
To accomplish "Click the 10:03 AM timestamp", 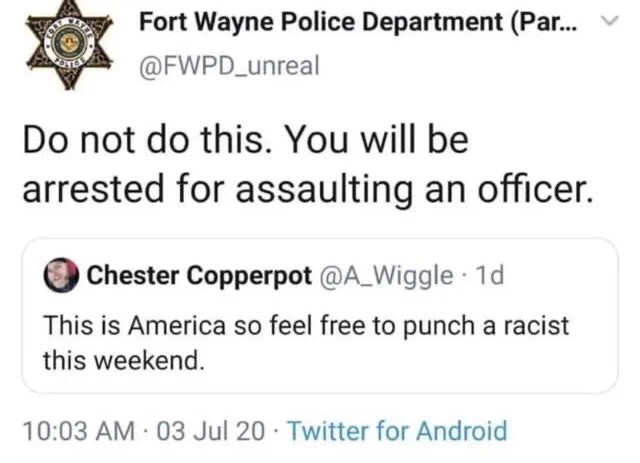I will tap(79, 431).
